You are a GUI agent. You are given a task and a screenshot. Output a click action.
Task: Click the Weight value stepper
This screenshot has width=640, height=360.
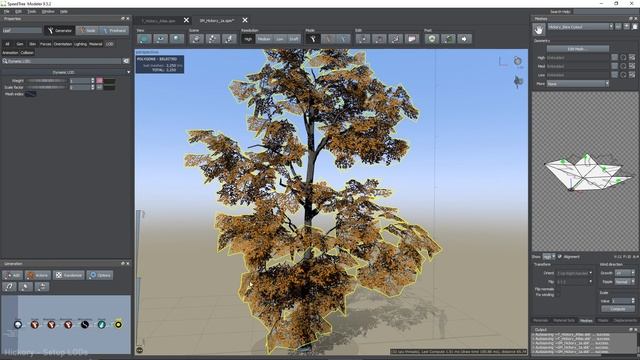[x=93, y=81]
